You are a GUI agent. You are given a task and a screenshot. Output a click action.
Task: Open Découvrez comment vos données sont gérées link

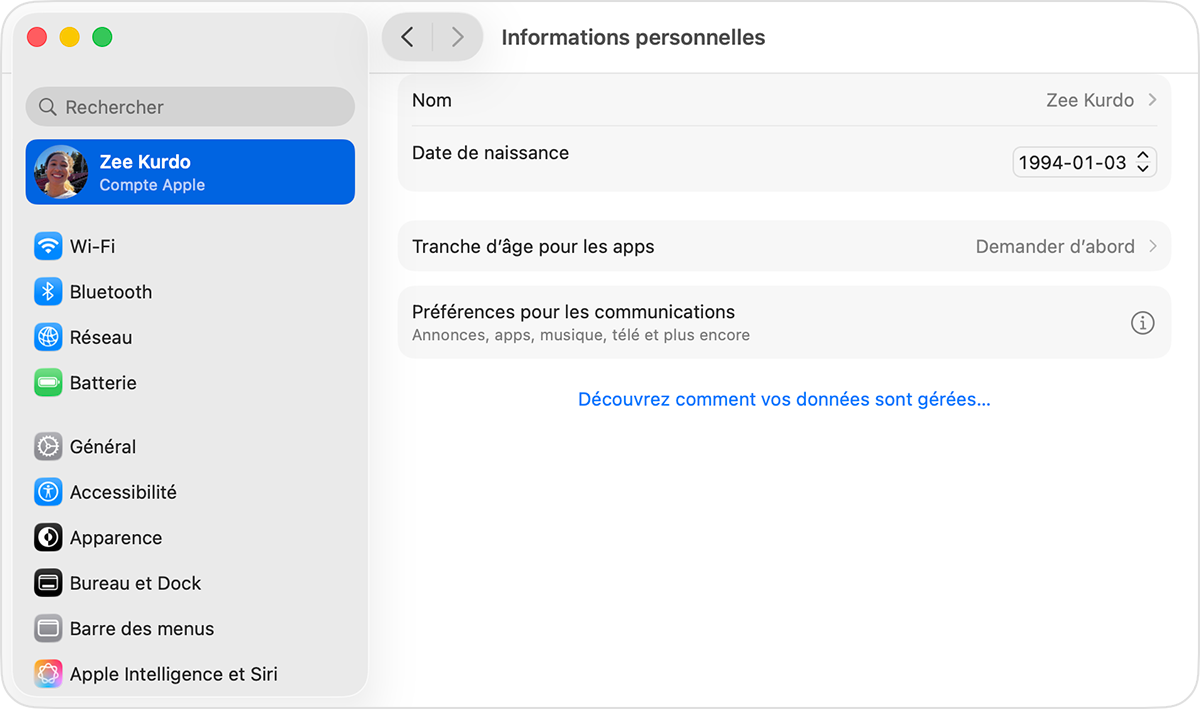click(783, 399)
